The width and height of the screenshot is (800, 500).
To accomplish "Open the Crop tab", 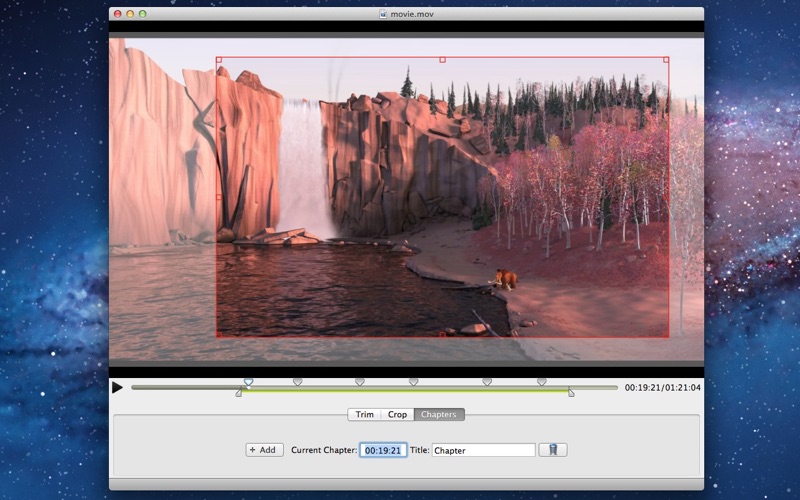I will [397, 414].
